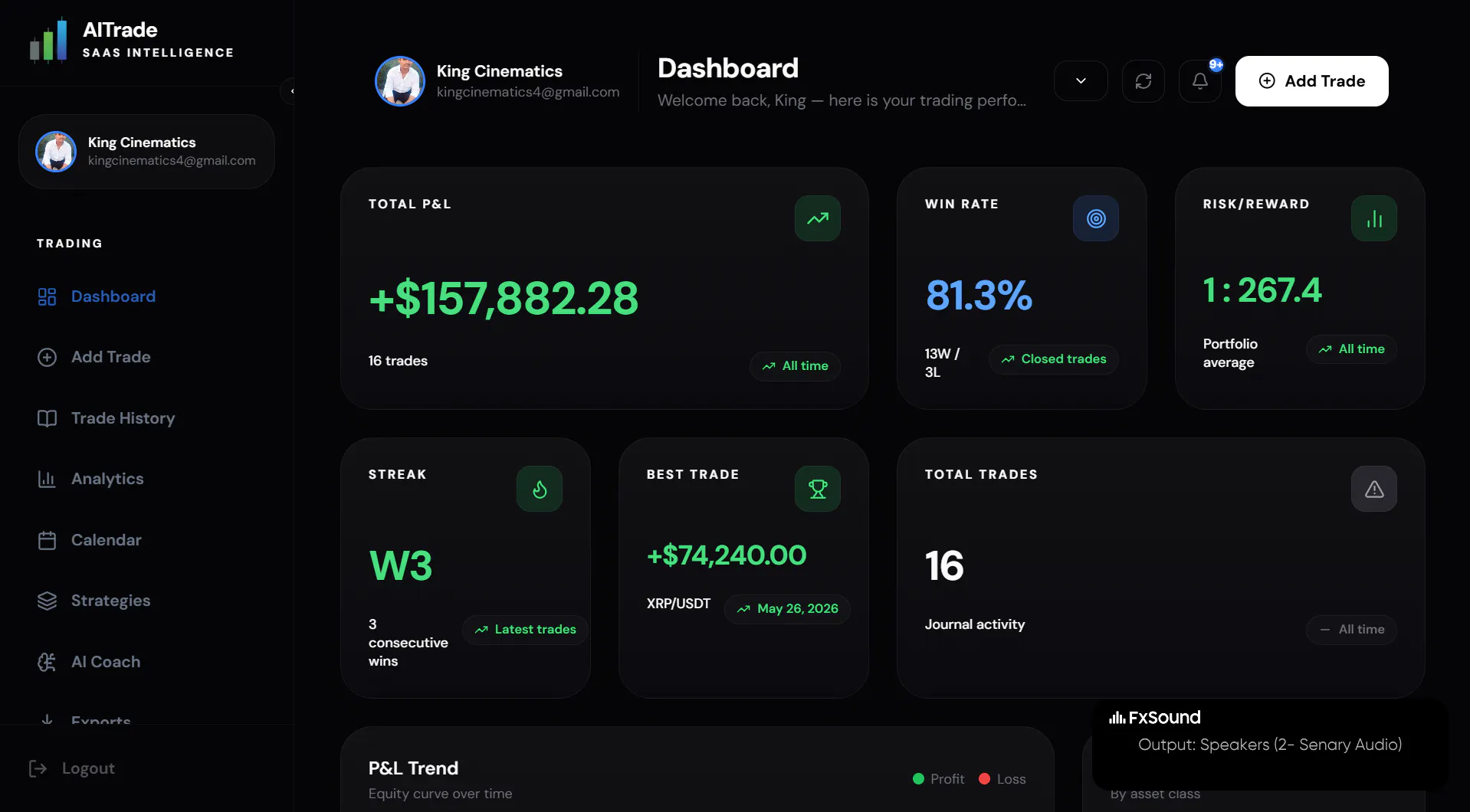Click the Total P&L trending-up icon

818,218
